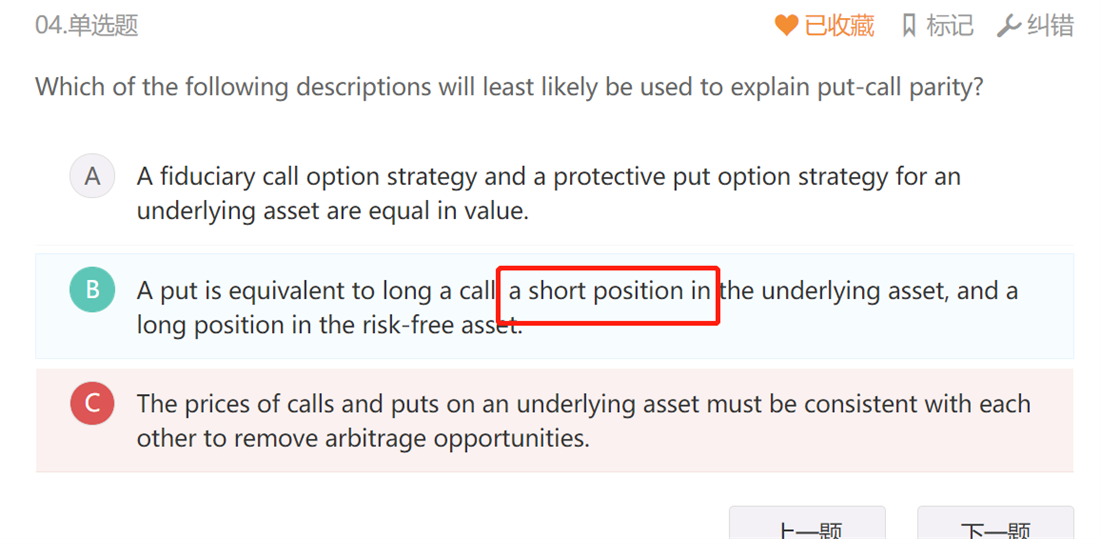The height and width of the screenshot is (539, 1100).
Task: Click the 标记 mark label
Action: 949,25
